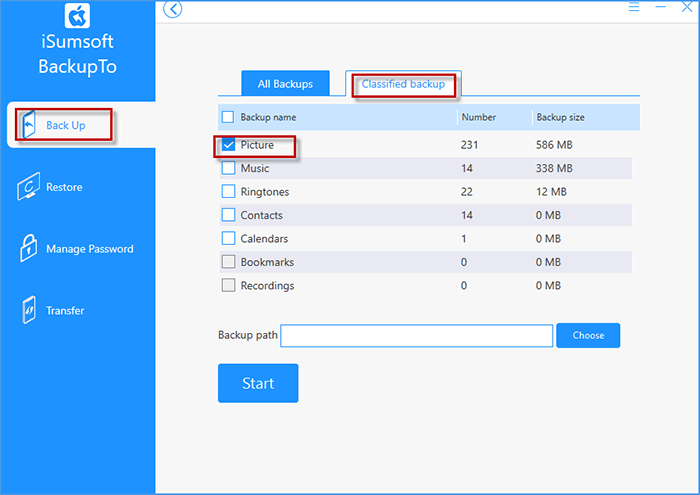Click the Manage Password padlock icon
Screen dimensions: 700x495
point(28,248)
